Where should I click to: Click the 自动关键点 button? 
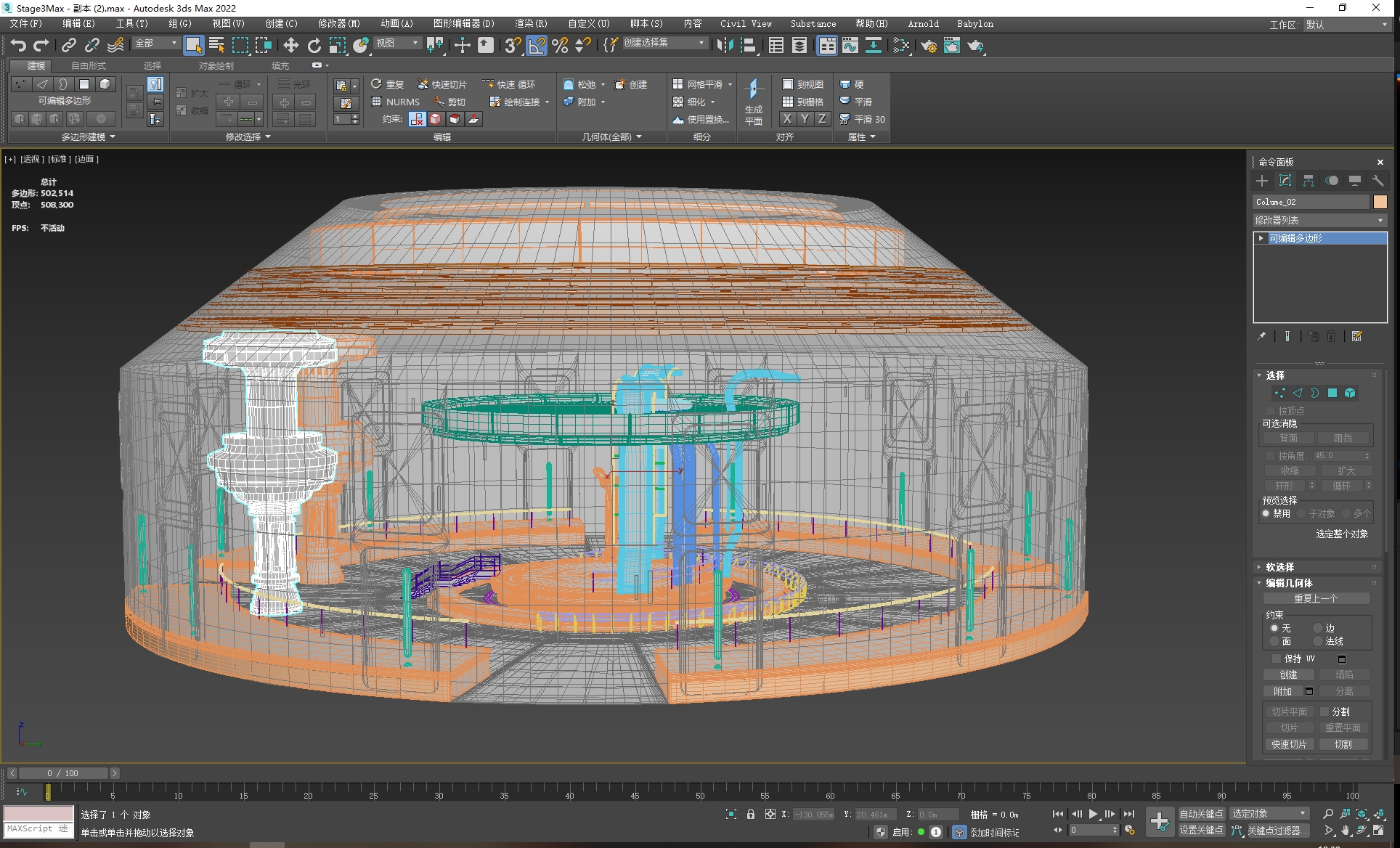(1201, 814)
